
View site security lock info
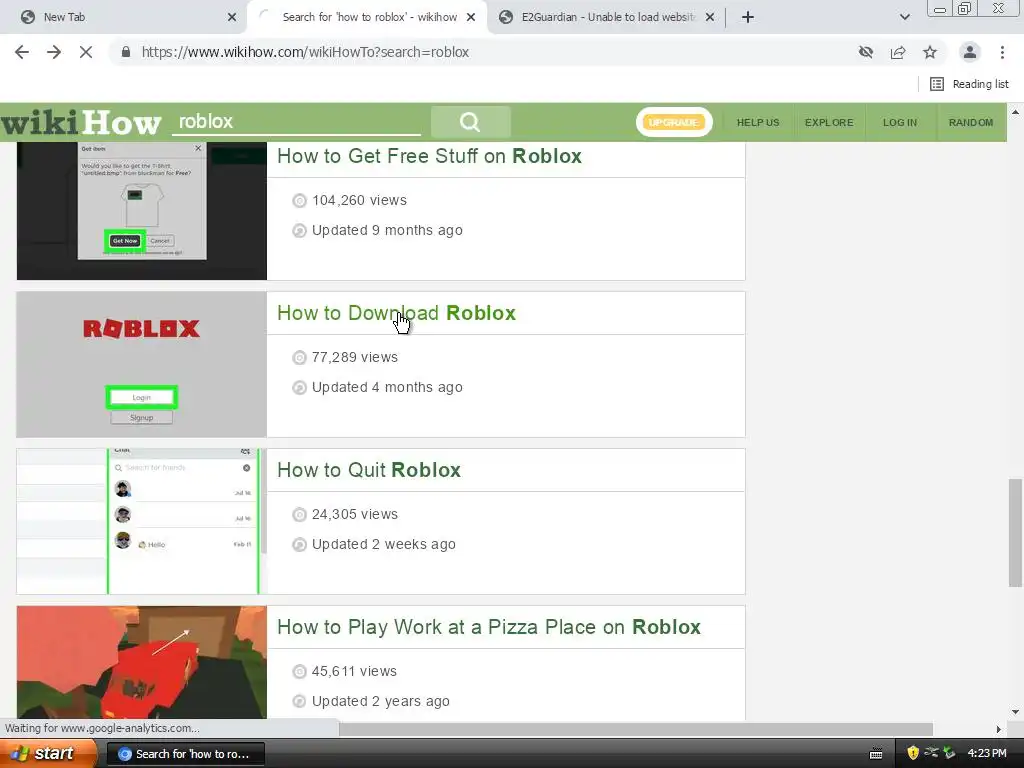(x=126, y=52)
